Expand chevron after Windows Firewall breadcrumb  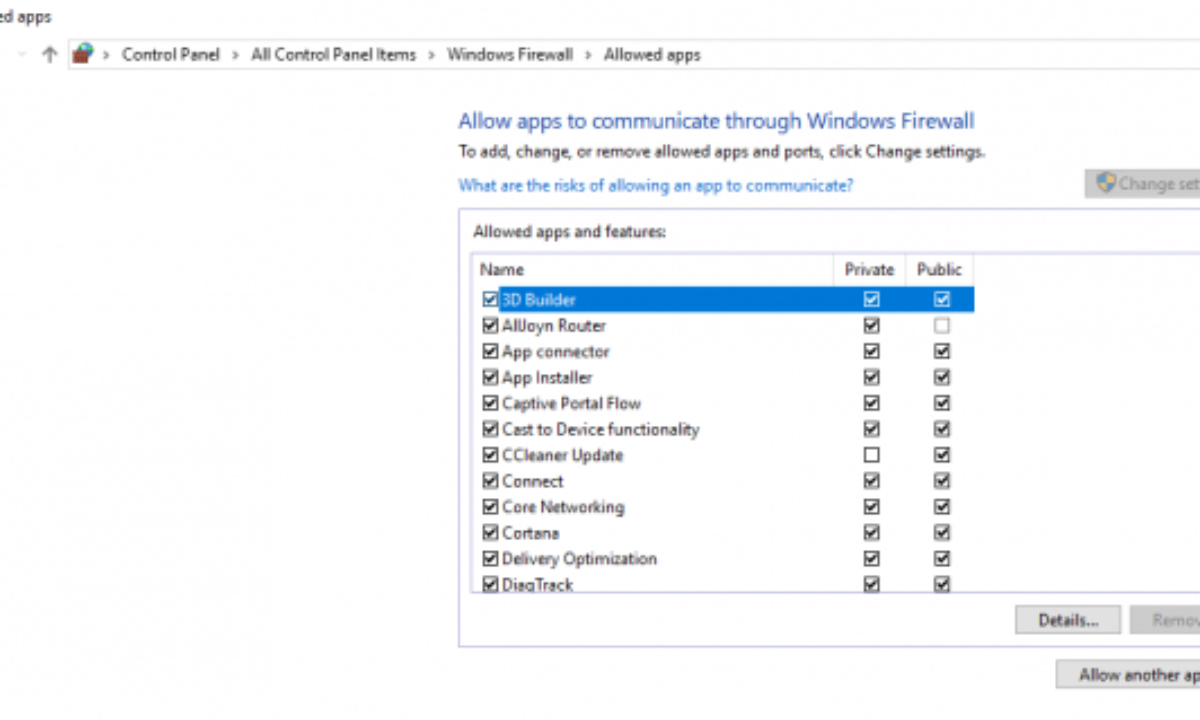(x=588, y=55)
